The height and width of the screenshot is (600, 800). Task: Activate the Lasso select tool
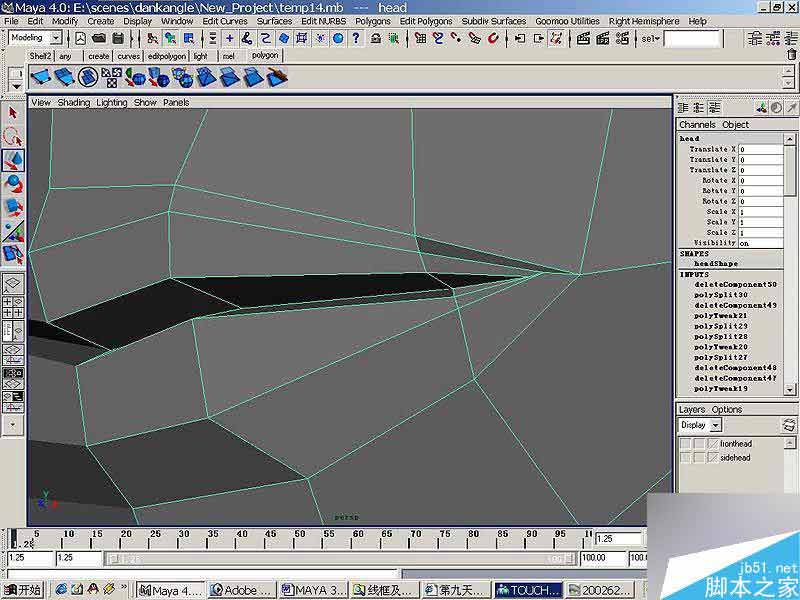pos(13,137)
